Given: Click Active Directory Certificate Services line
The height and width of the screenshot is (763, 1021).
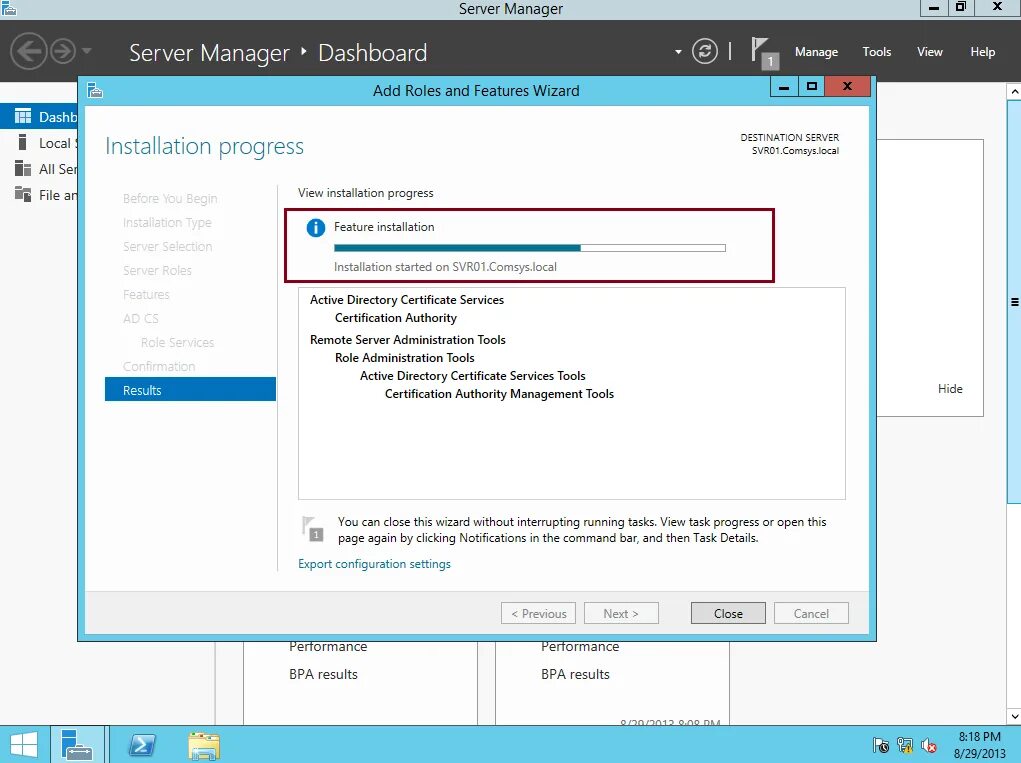Looking at the screenshot, I should [407, 299].
